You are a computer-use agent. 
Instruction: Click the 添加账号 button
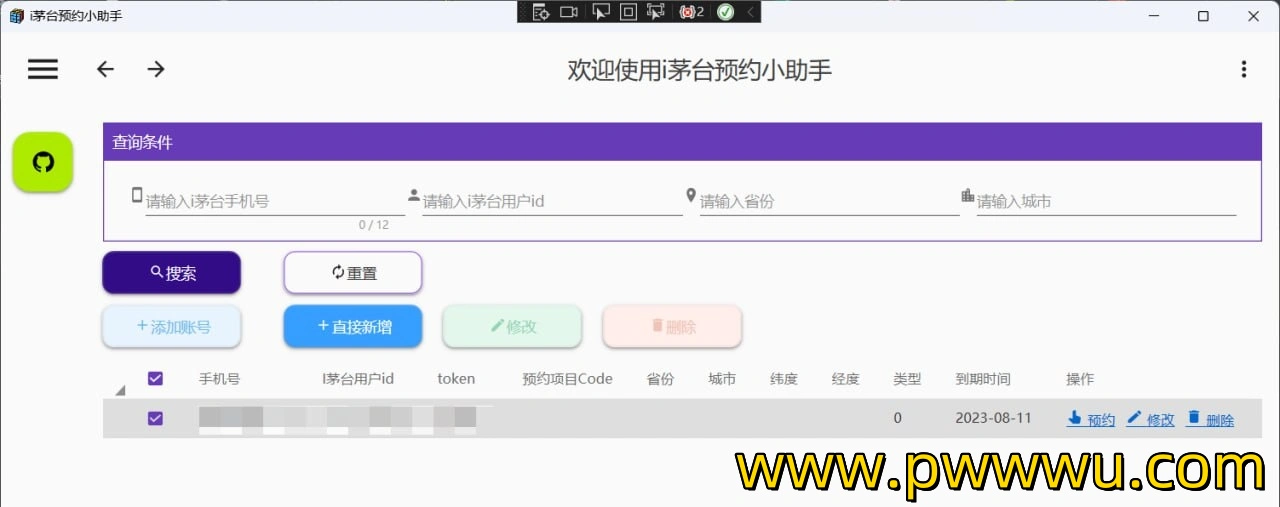tap(172, 326)
